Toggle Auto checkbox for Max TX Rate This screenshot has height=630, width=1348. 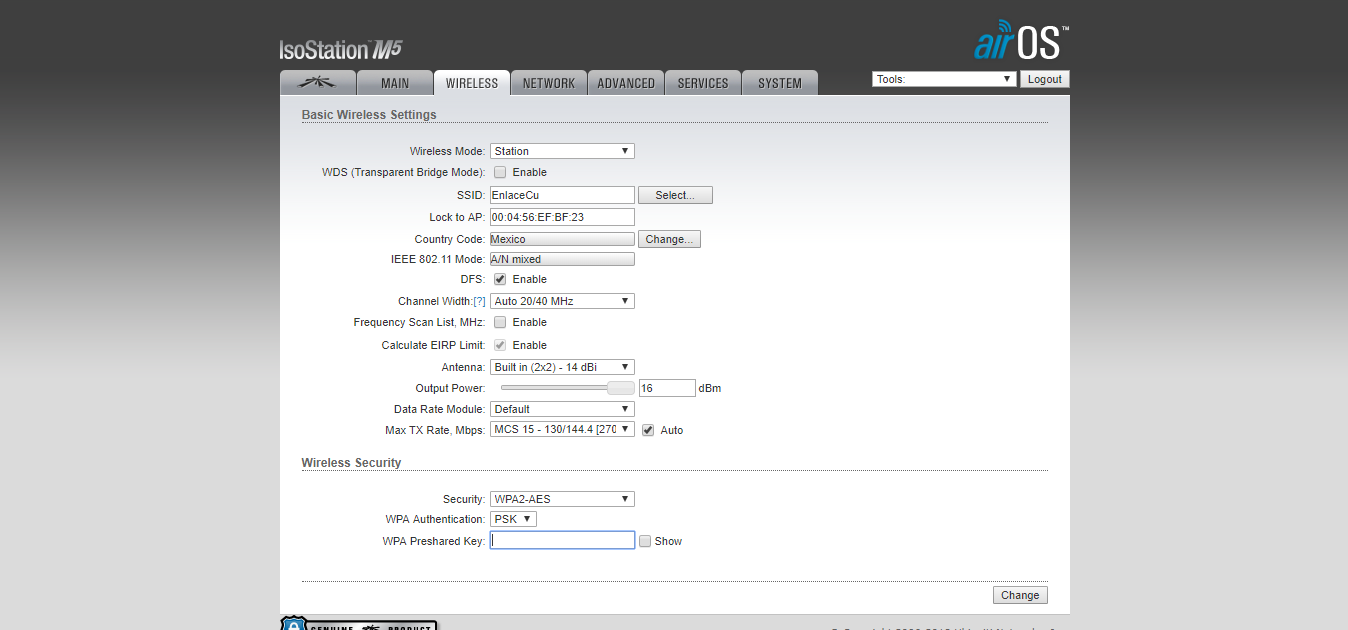648,430
